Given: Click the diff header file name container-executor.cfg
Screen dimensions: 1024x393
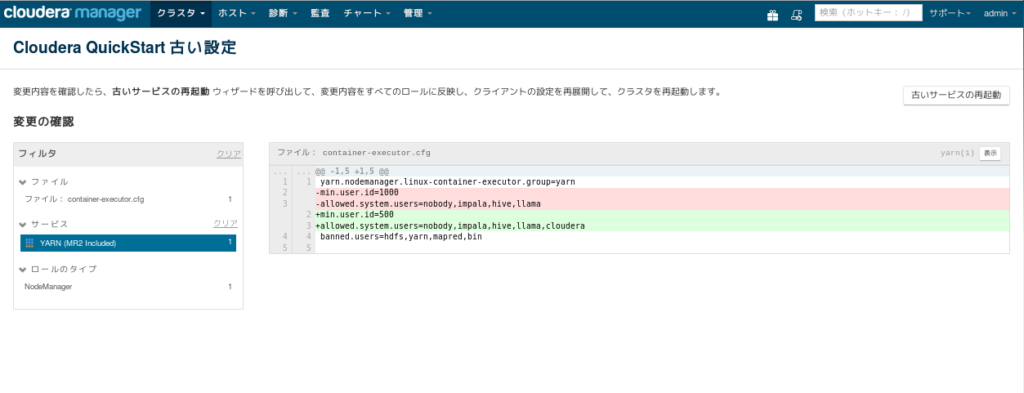Looking at the screenshot, I should click(x=376, y=153).
